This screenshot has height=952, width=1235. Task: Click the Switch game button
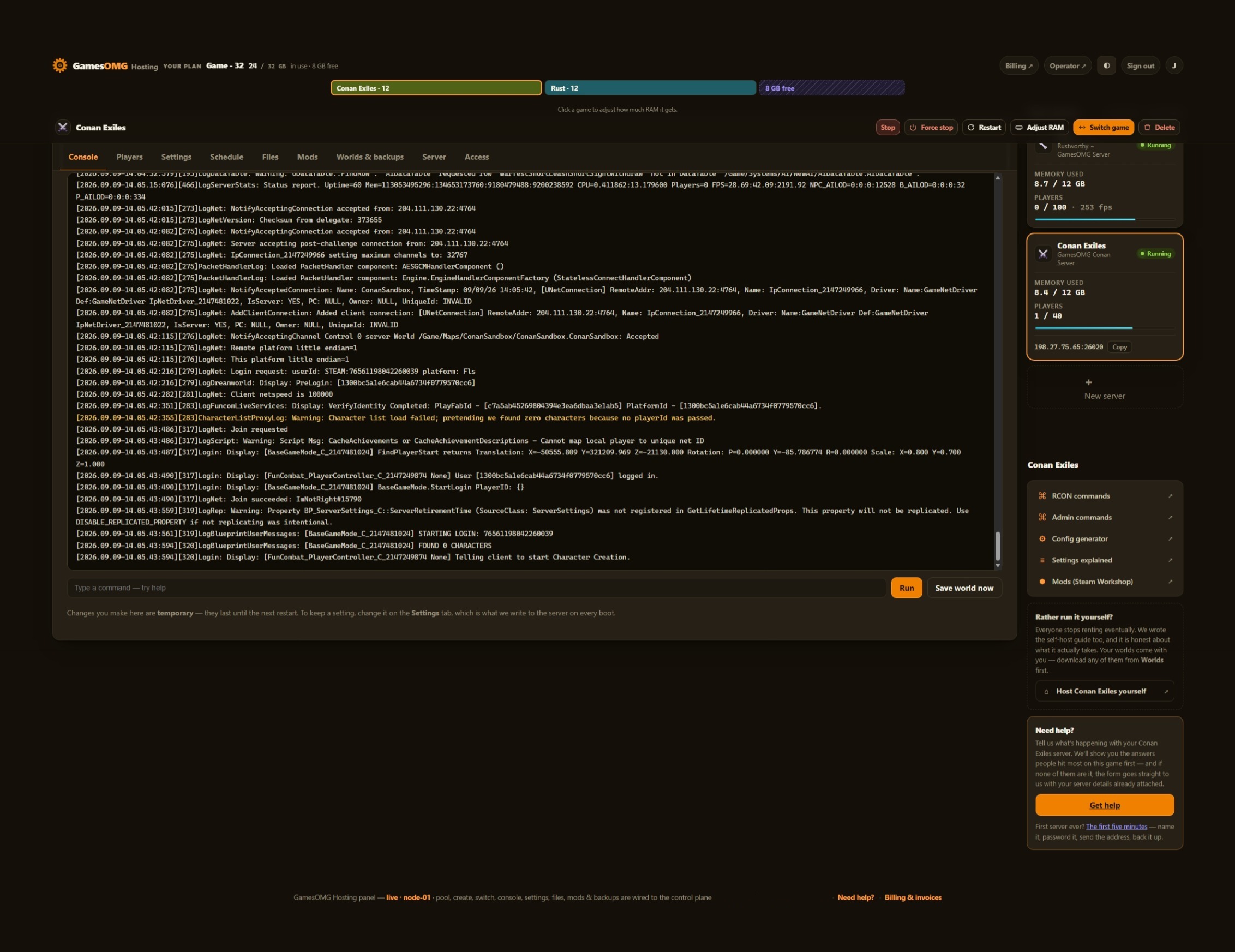[x=1103, y=127]
